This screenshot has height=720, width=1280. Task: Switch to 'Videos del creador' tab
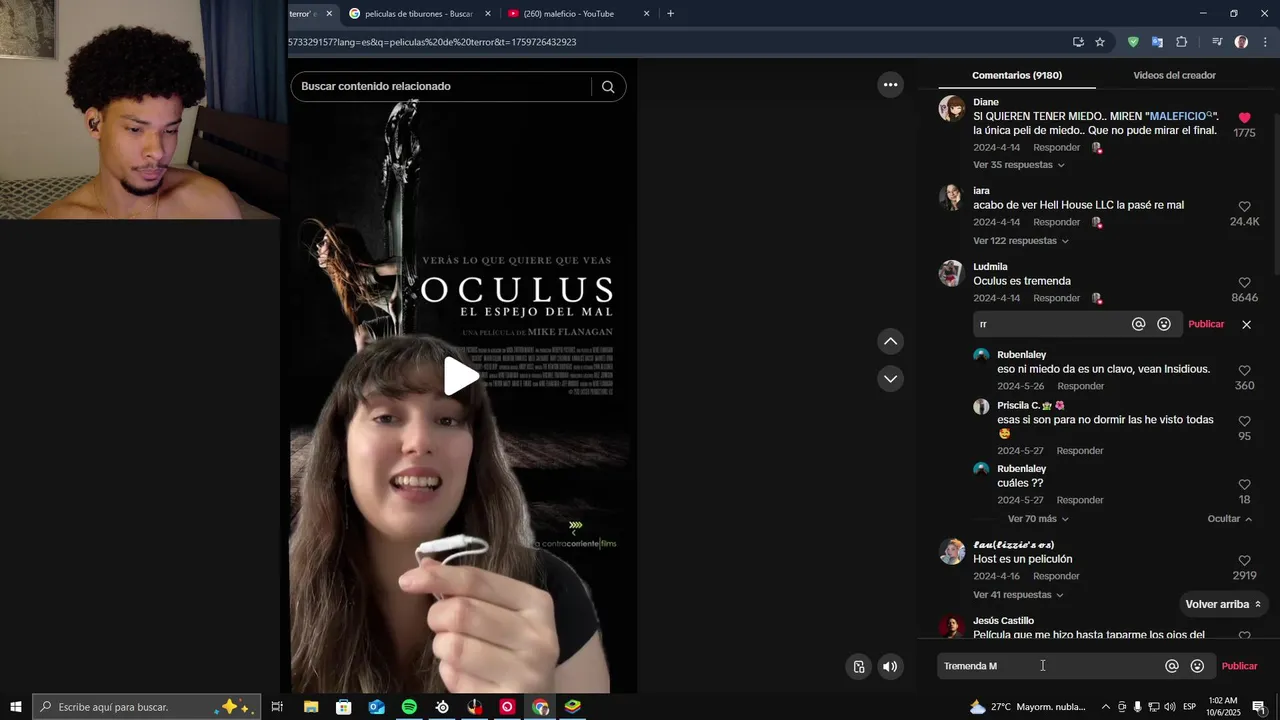[x=1174, y=75]
